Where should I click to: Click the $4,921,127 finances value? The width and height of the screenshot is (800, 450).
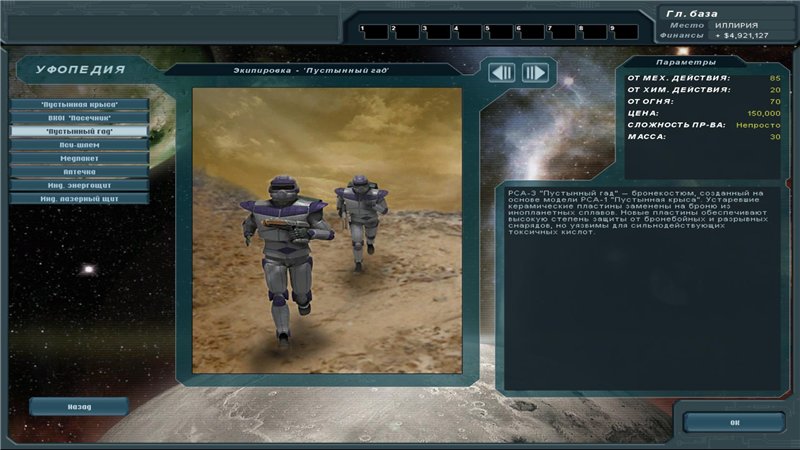(742, 36)
